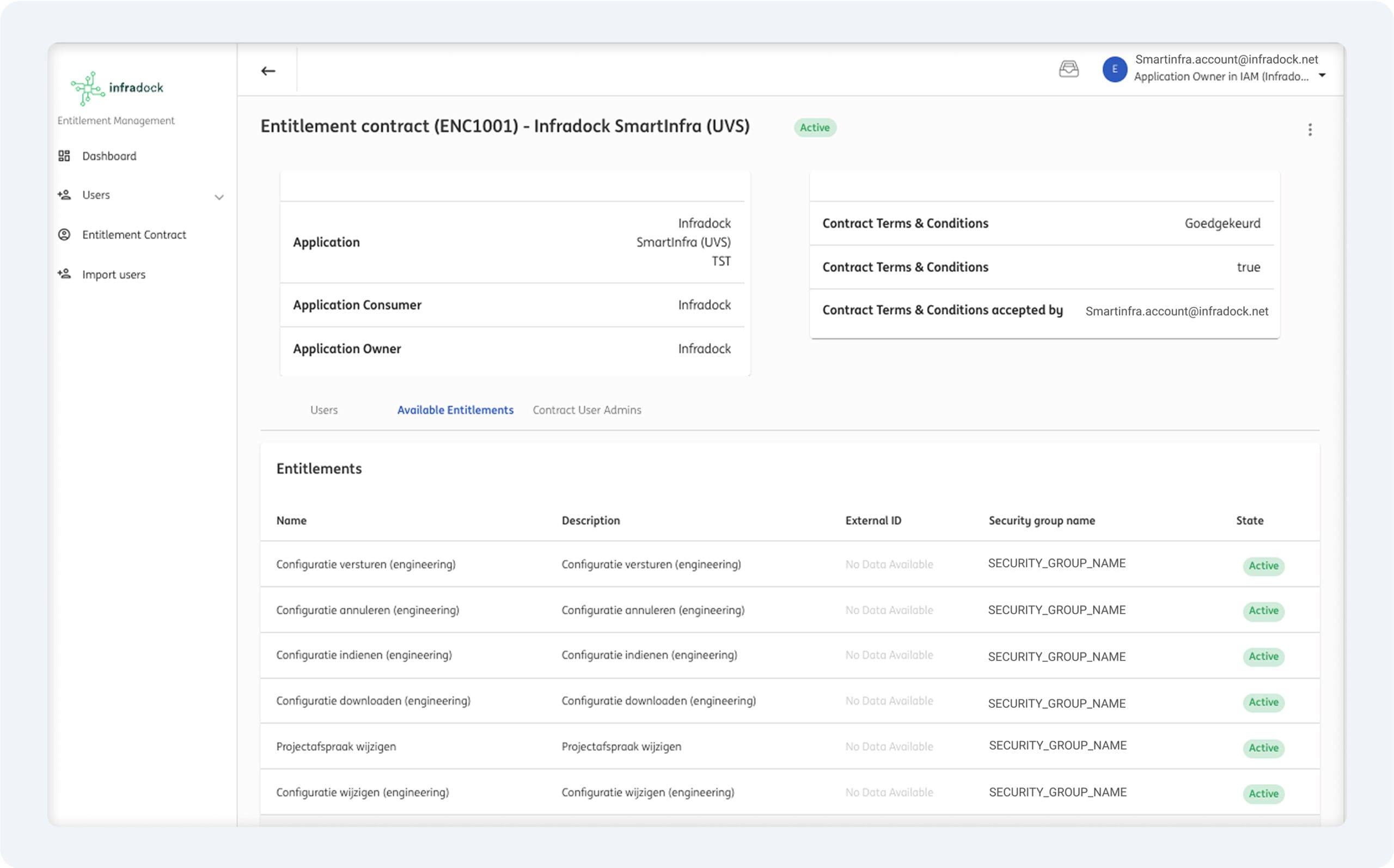The image size is (1394, 868).
Task: Click Smartinfra.account@infradock.net in header
Action: point(1226,60)
